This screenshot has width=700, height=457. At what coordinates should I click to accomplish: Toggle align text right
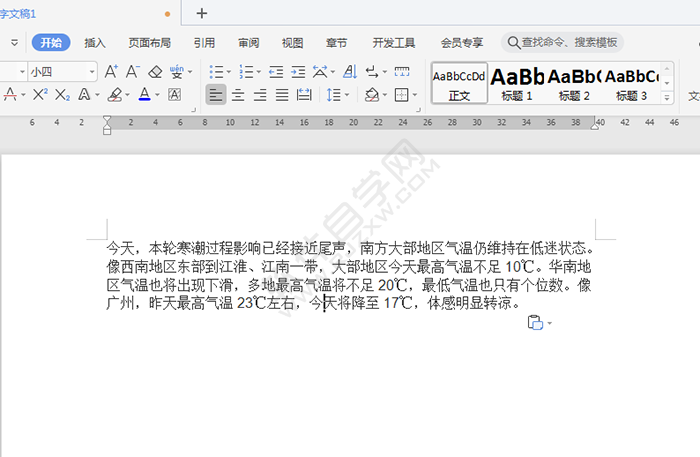tap(260, 95)
